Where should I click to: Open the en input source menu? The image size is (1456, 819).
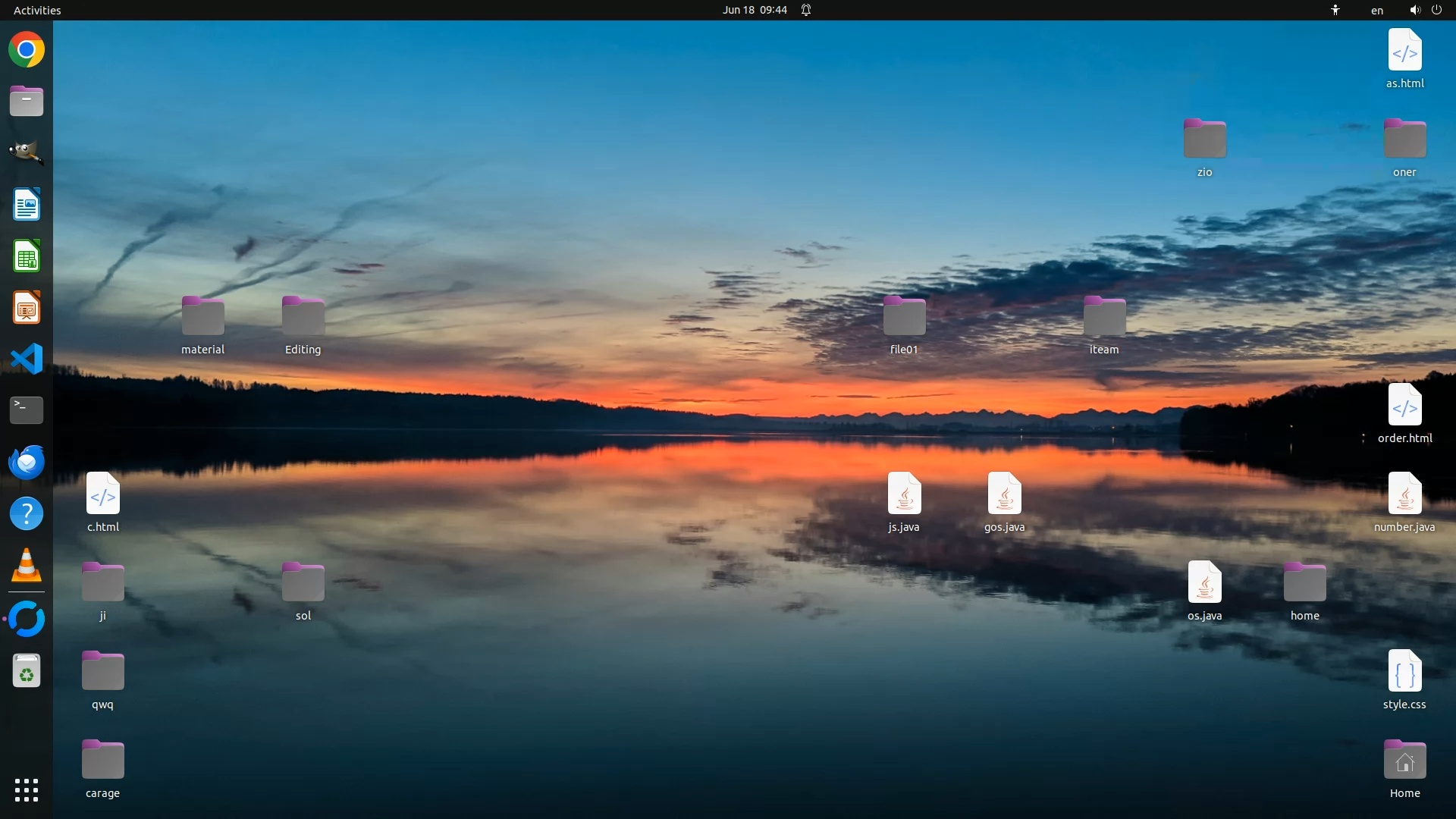pos(1376,10)
